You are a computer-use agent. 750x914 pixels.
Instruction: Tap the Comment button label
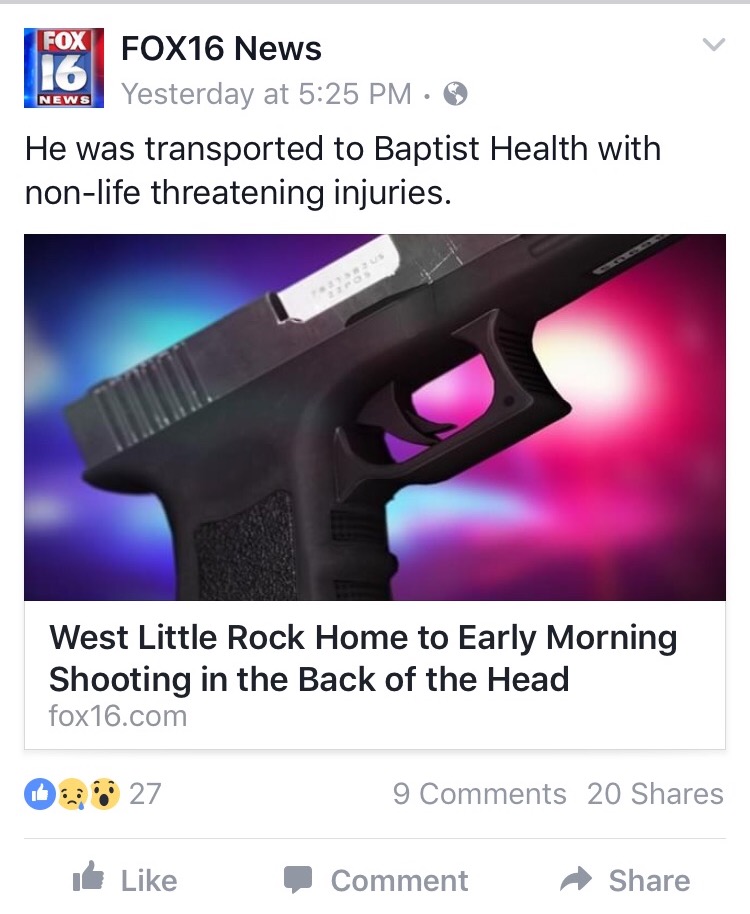pyautogui.click(x=399, y=880)
